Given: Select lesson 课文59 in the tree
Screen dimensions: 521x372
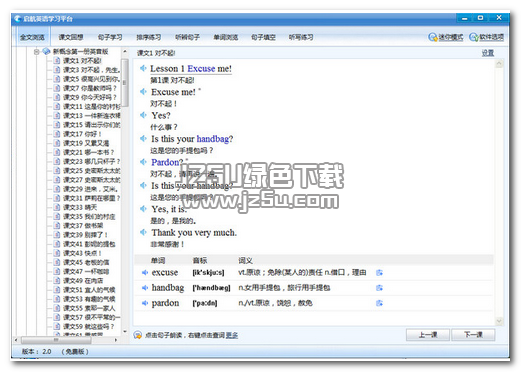Looking at the screenshot, I should [x=89, y=327].
